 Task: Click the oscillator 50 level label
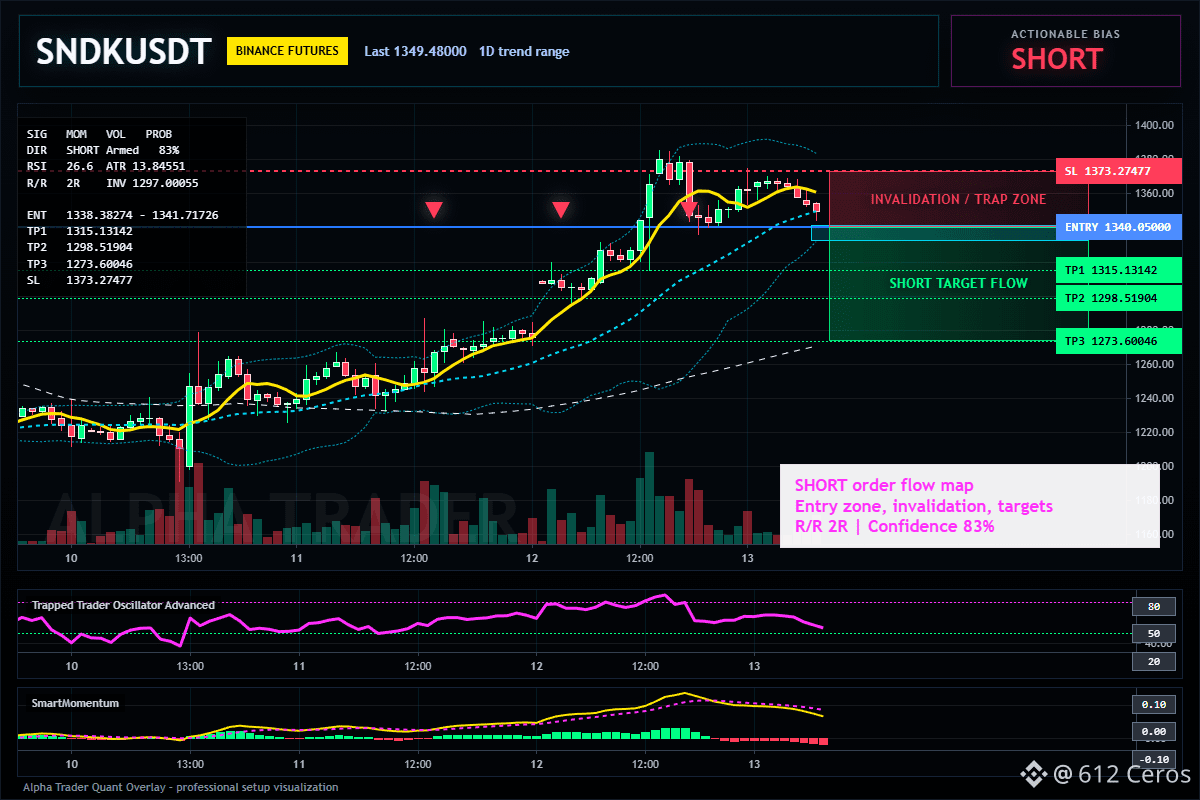click(1153, 634)
